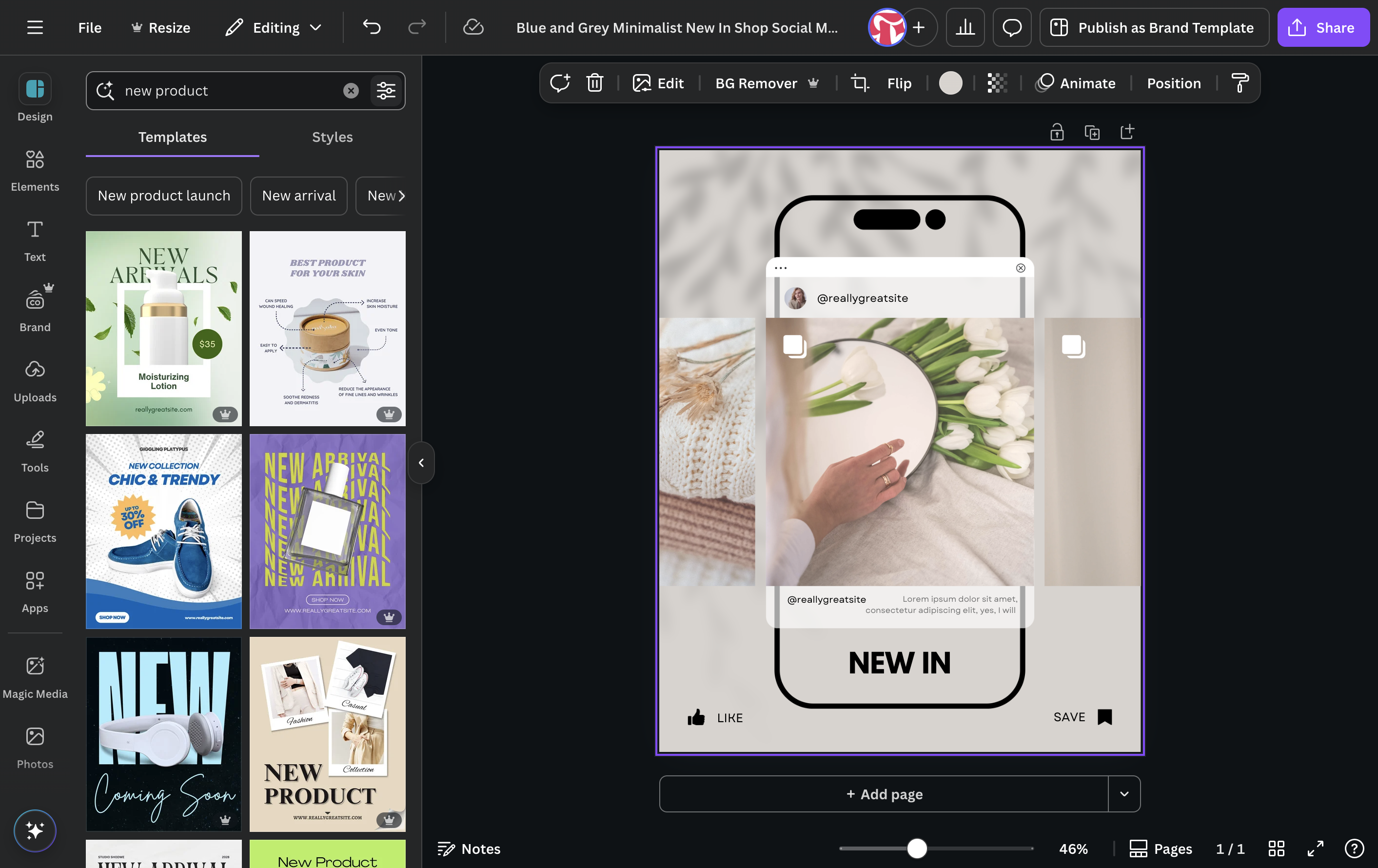This screenshot has height=868, width=1378.
Task: Collapse the side panel with arrow
Action: [421, 462]
